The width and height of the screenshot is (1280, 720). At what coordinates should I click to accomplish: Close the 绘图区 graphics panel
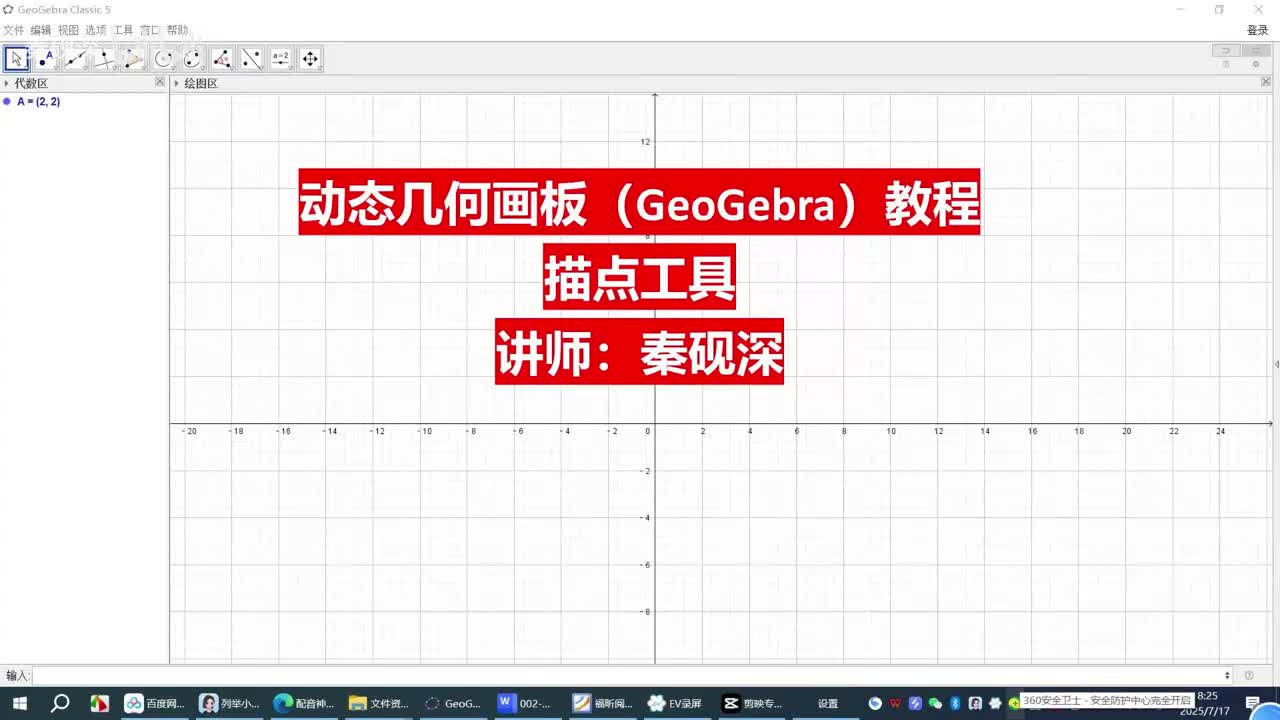tap(1266, 82)
